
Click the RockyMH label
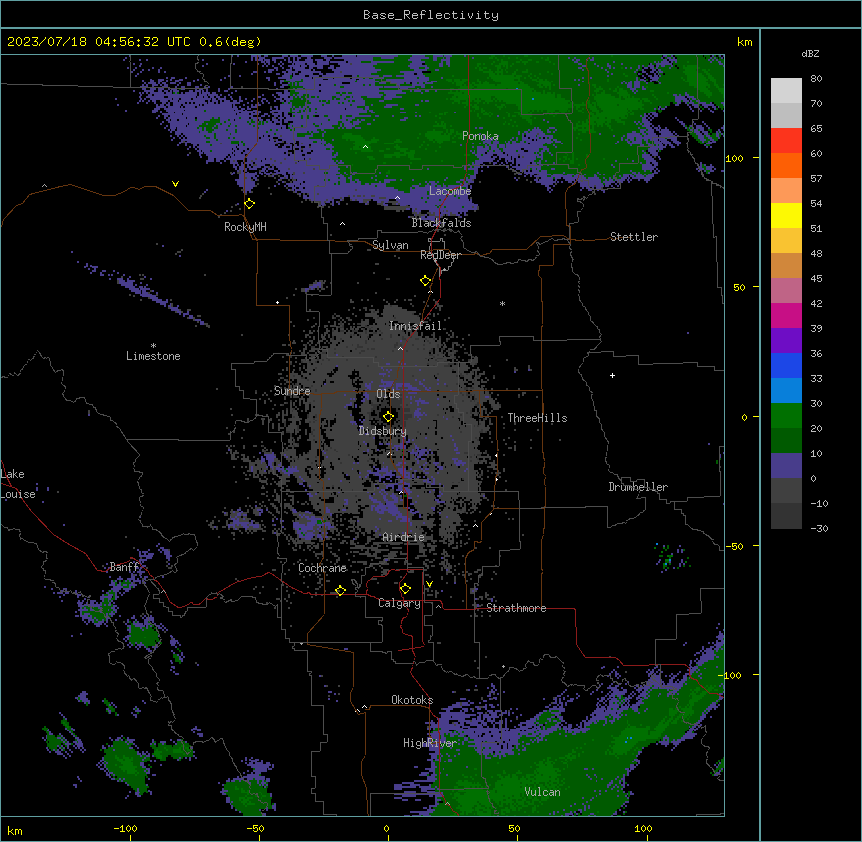tap(245, 227)
